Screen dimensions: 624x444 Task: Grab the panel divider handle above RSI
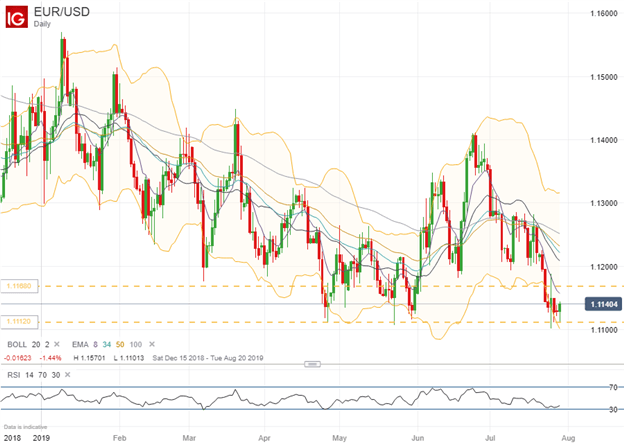[312, 364]
